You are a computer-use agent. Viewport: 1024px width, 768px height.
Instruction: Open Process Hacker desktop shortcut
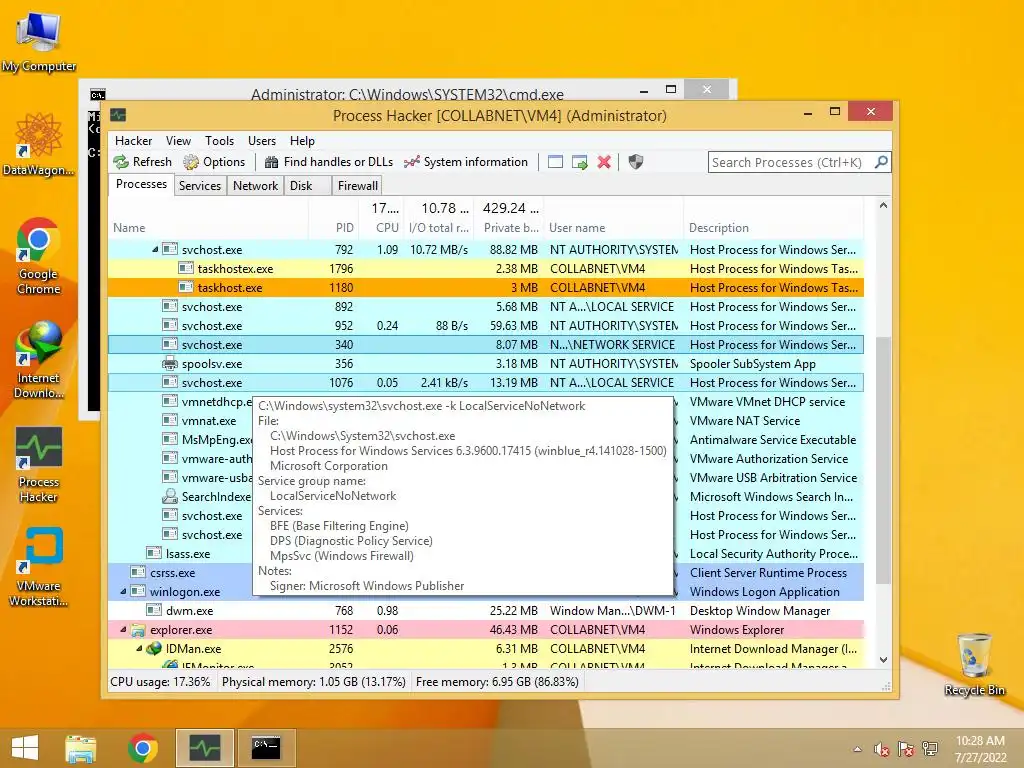[x=39, y=464]
